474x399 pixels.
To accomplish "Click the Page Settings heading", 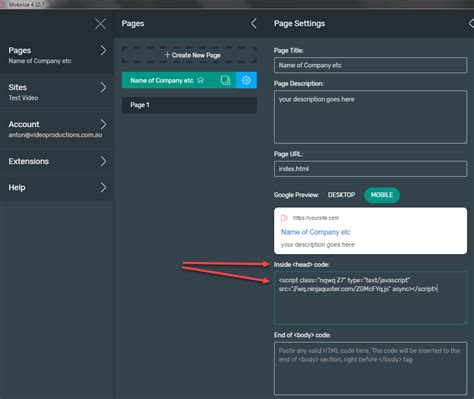I will [299, 24].
